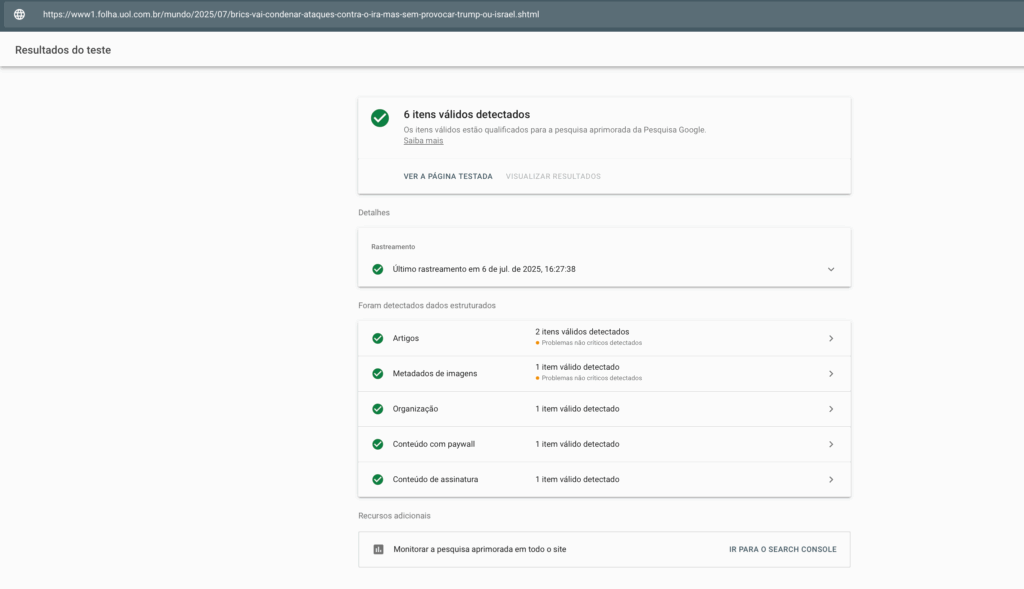The width and height of the screenshot is (1024, 589).
Task: Click the tested URL field at top
Action: coord(290,15)
